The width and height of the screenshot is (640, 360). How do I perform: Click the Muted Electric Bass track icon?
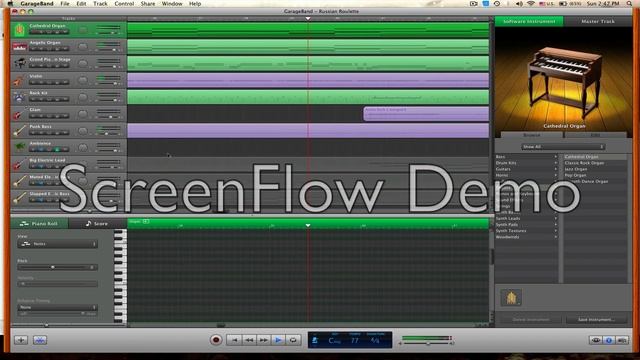[19, 181]
